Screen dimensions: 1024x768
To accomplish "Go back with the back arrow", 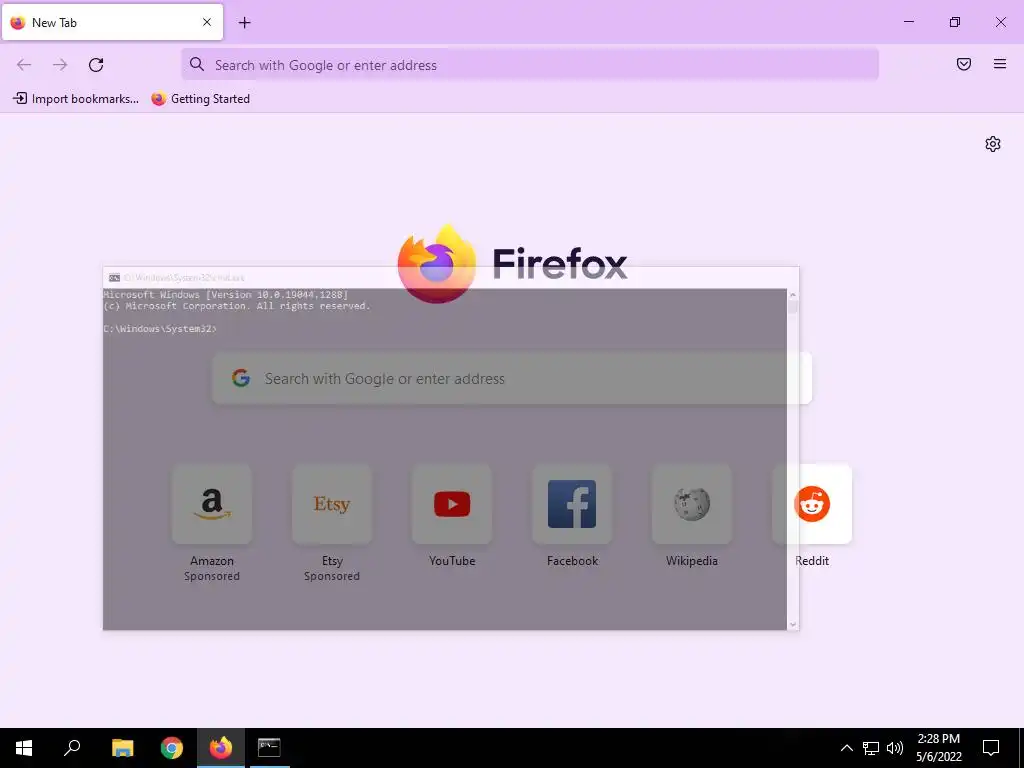I will pos(24,65).
